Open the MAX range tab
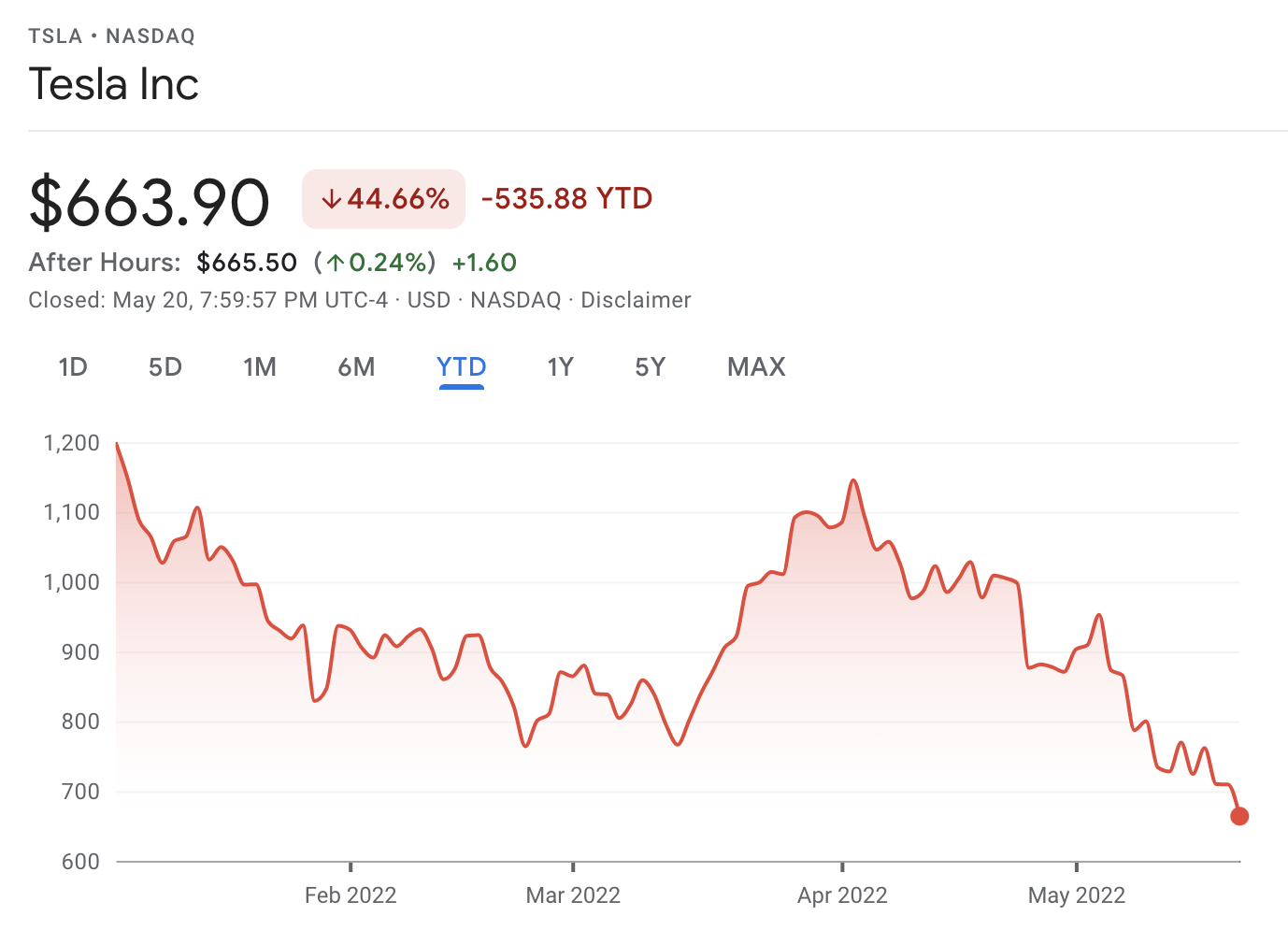Image resolution: width=1288 pixels, height=944 pixels. pyautogui.click(x=756, y=367)
